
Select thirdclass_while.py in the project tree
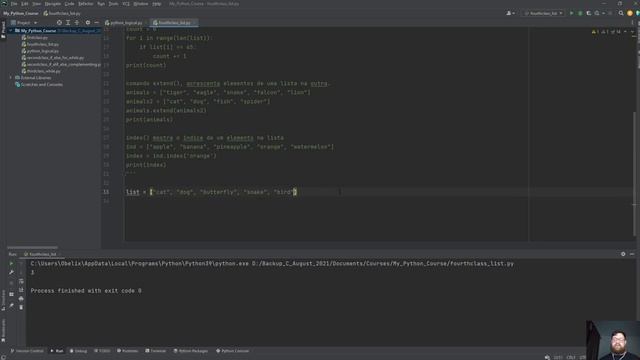pyautogui.click(x=41, y=71)
